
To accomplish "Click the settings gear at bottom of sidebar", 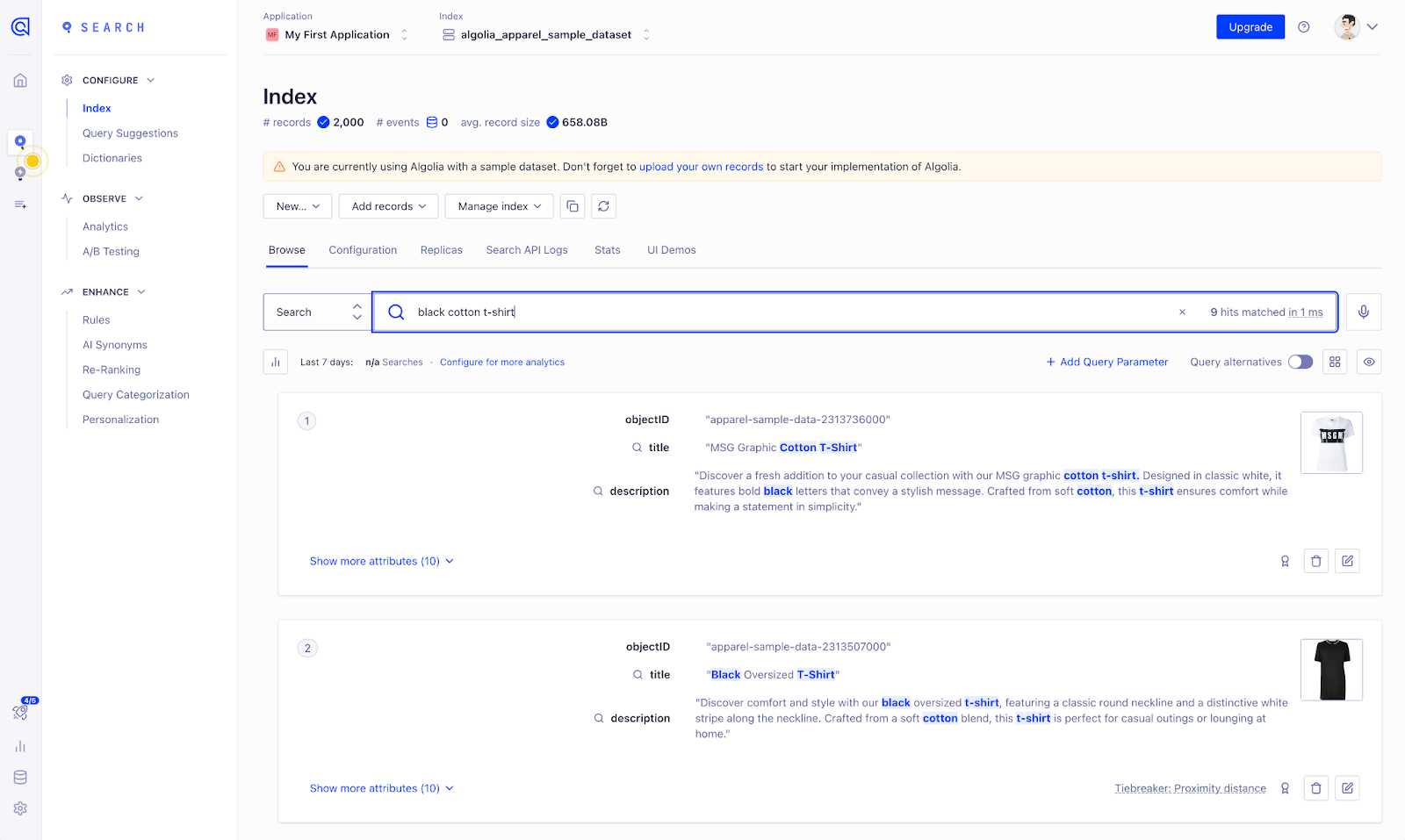I will (x=19, y=808).
